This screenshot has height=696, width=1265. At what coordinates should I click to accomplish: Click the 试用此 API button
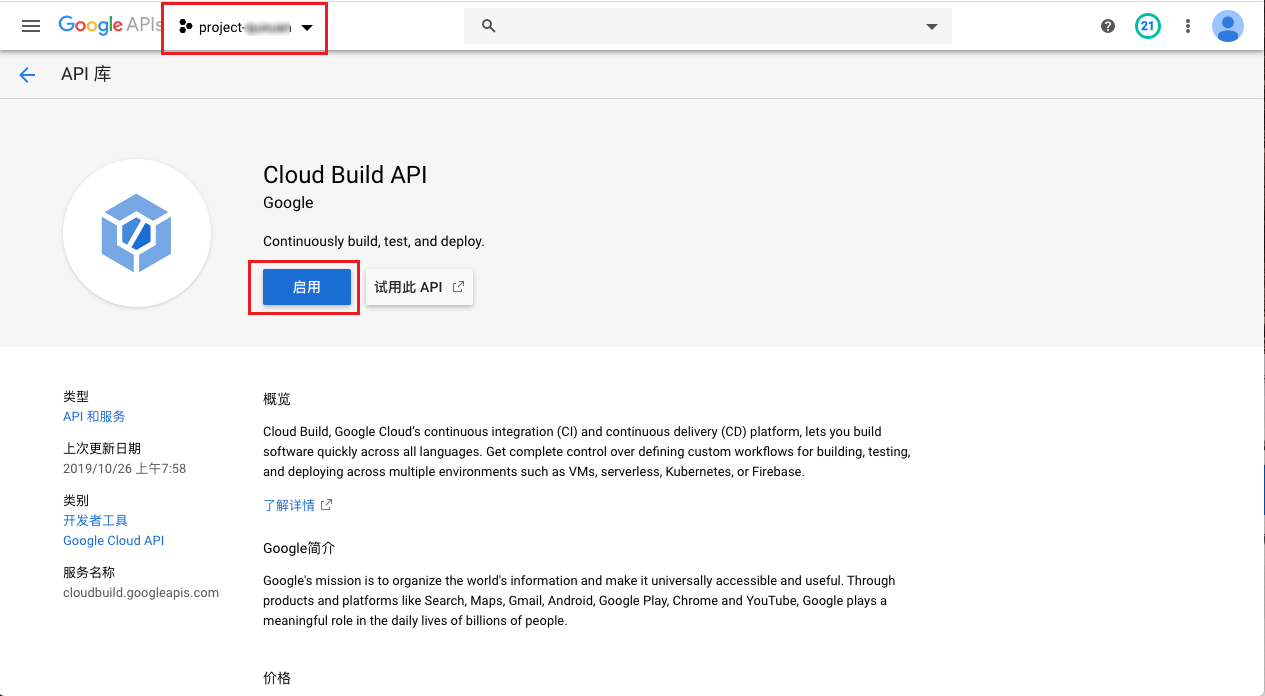pyautogui.click(x=419, y=287)
